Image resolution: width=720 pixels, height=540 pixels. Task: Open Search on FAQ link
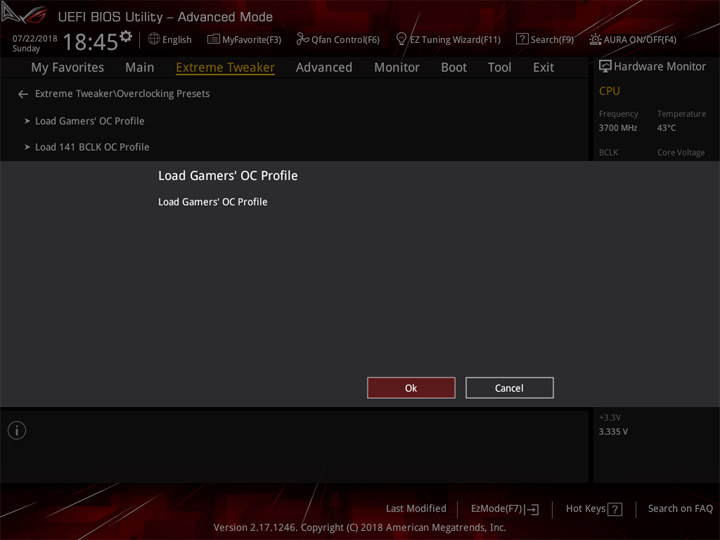click(680, 508)
